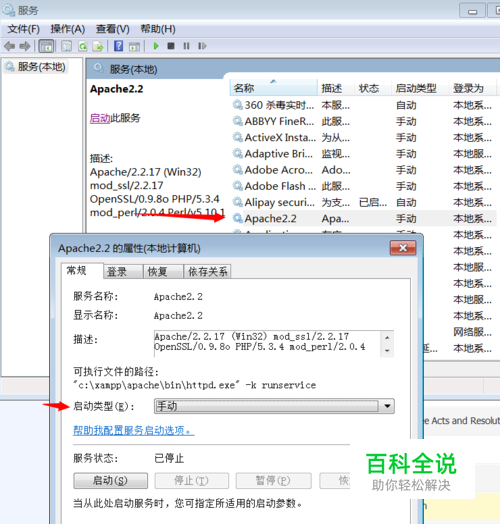Click the Back arrow toolbar icon
The width and height of the screenshot is (500, 524).
9,46
